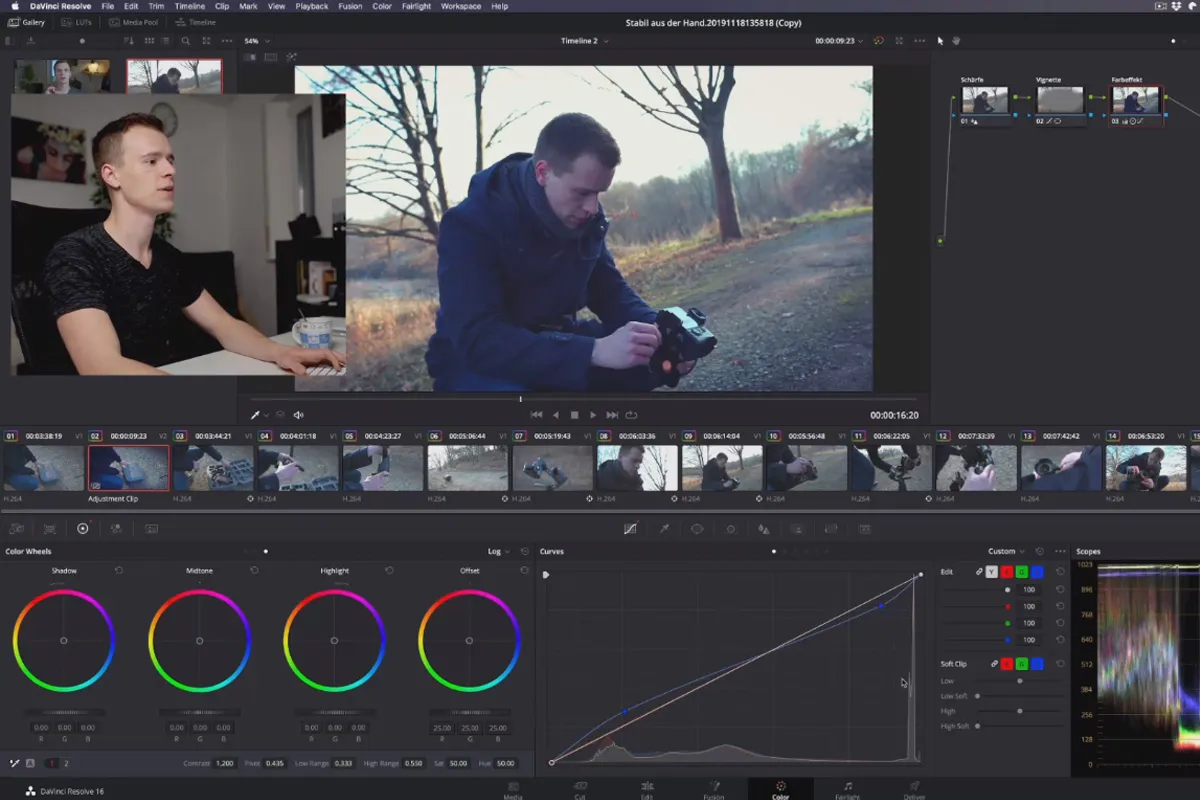The width and height of the screenshot is (1200, 800).
Task: Toggle the Soft Clip blue channel
Action: [x=1037, y=664]
